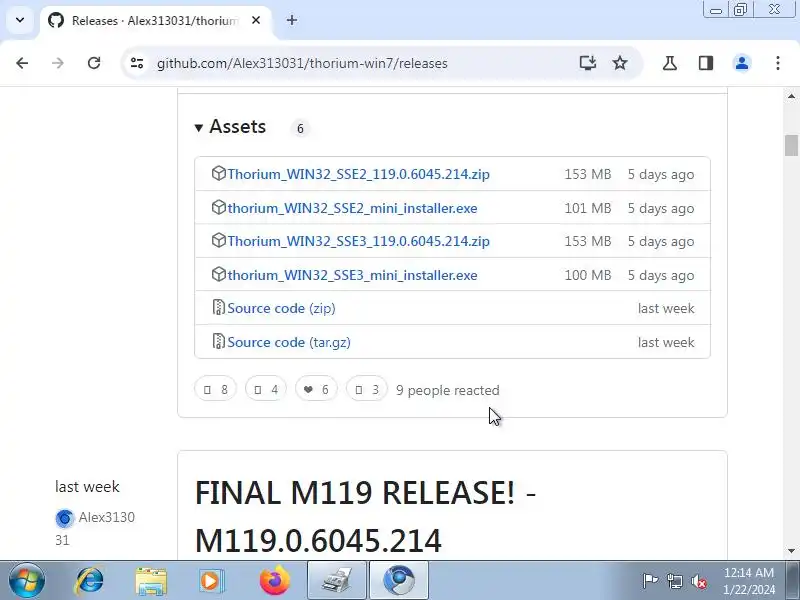Download thorium_WIN32_SSE2_mini_installer.exe
This screenshot has width=800, height=600.
click(x=352, y=208)
